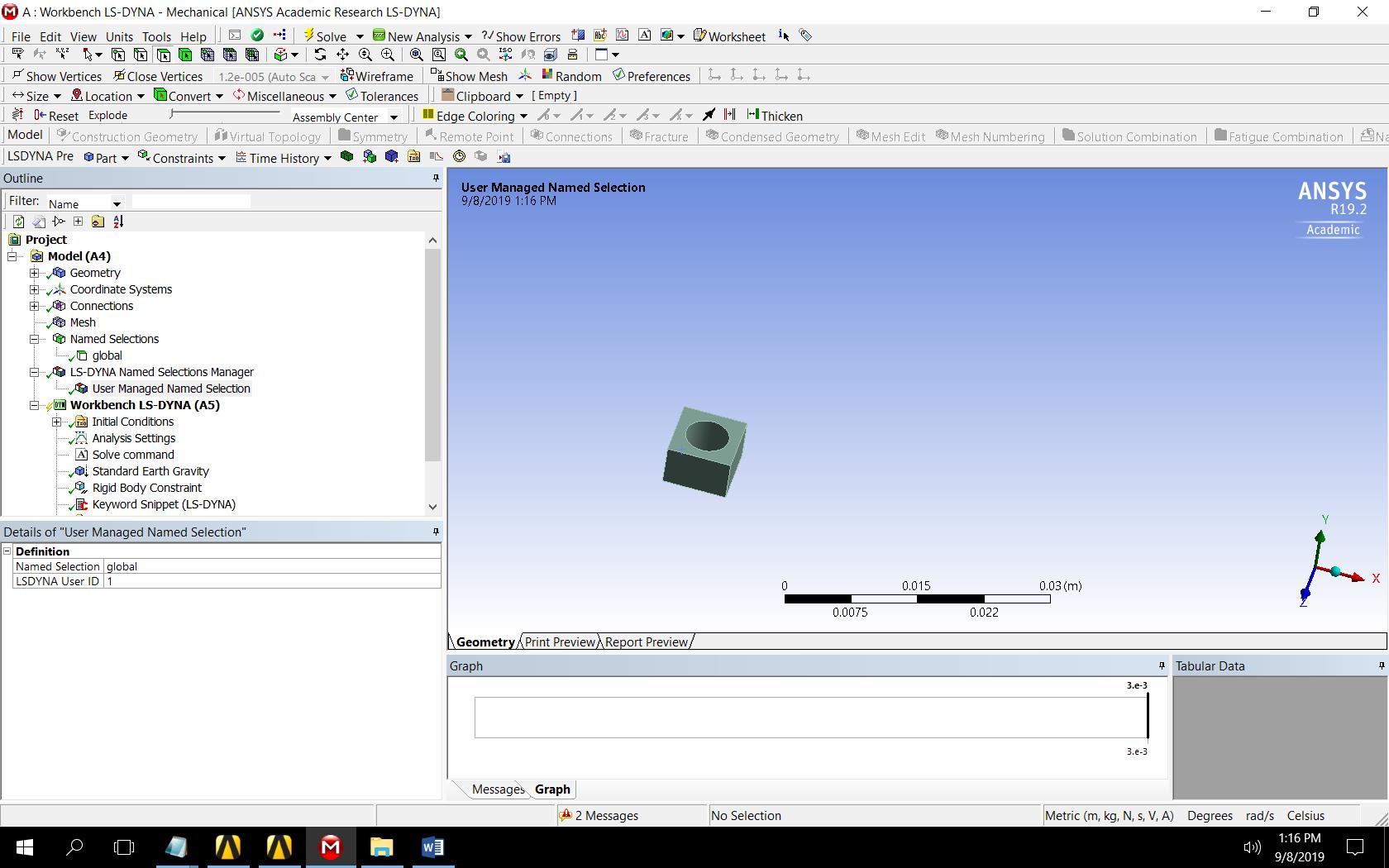Open the Edge Coloring dropdown
Viewport: 1389px width, 868px height.
coord(523,116)
